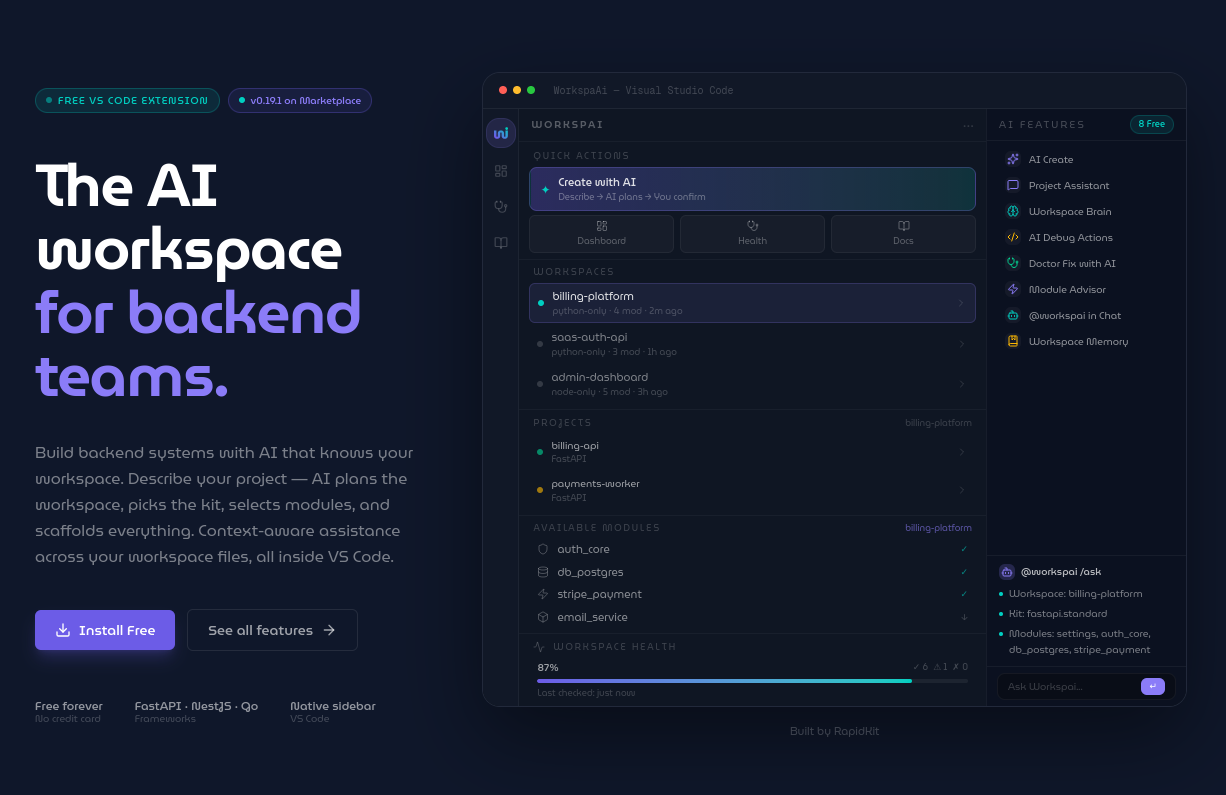Expand the saas-auth-api workspace chevron

click(961, 343)
